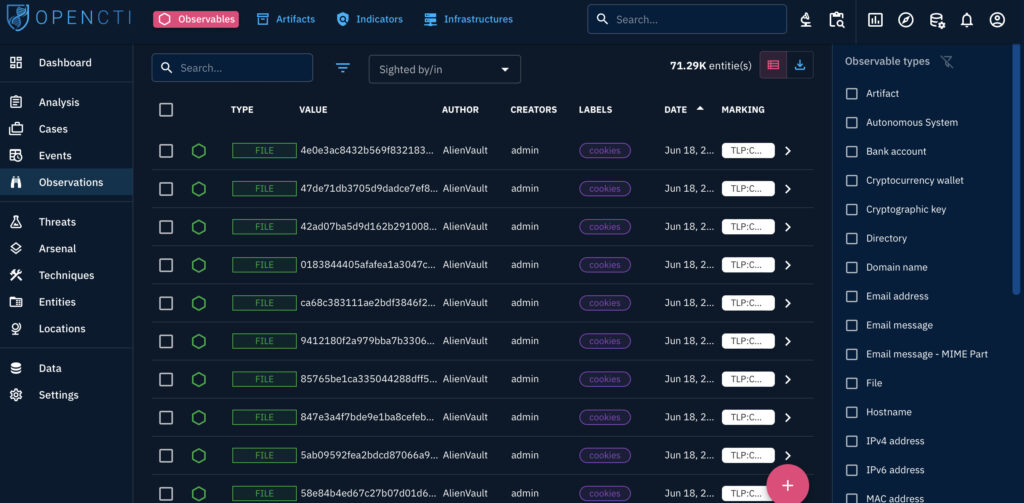Expand the first row's chevron arrow

pyautogui.click(x=788, y=151)
